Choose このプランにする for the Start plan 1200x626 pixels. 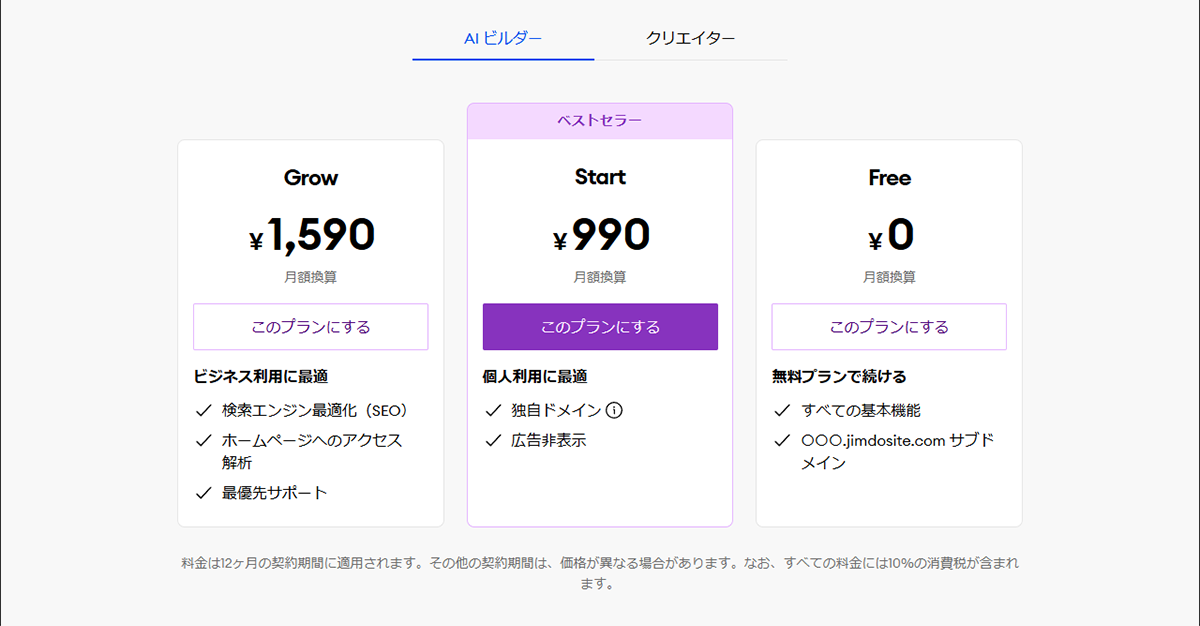click(x=599, y=327)
